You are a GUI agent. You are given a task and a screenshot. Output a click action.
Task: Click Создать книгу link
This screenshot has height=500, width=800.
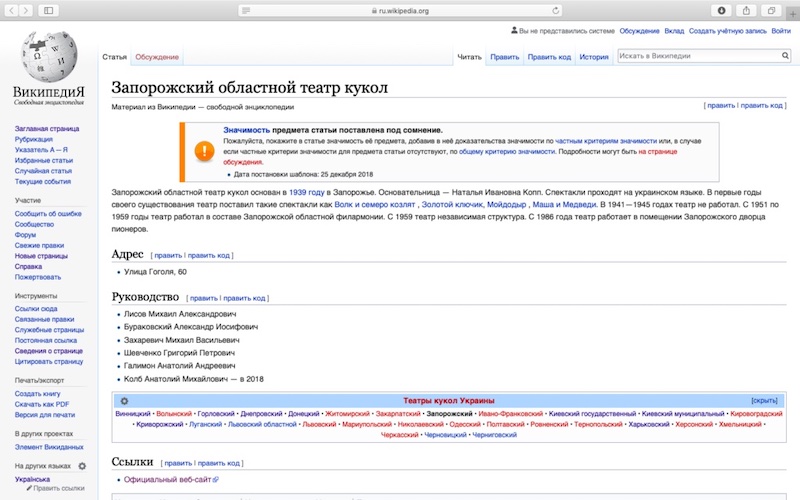pos(37,394)
